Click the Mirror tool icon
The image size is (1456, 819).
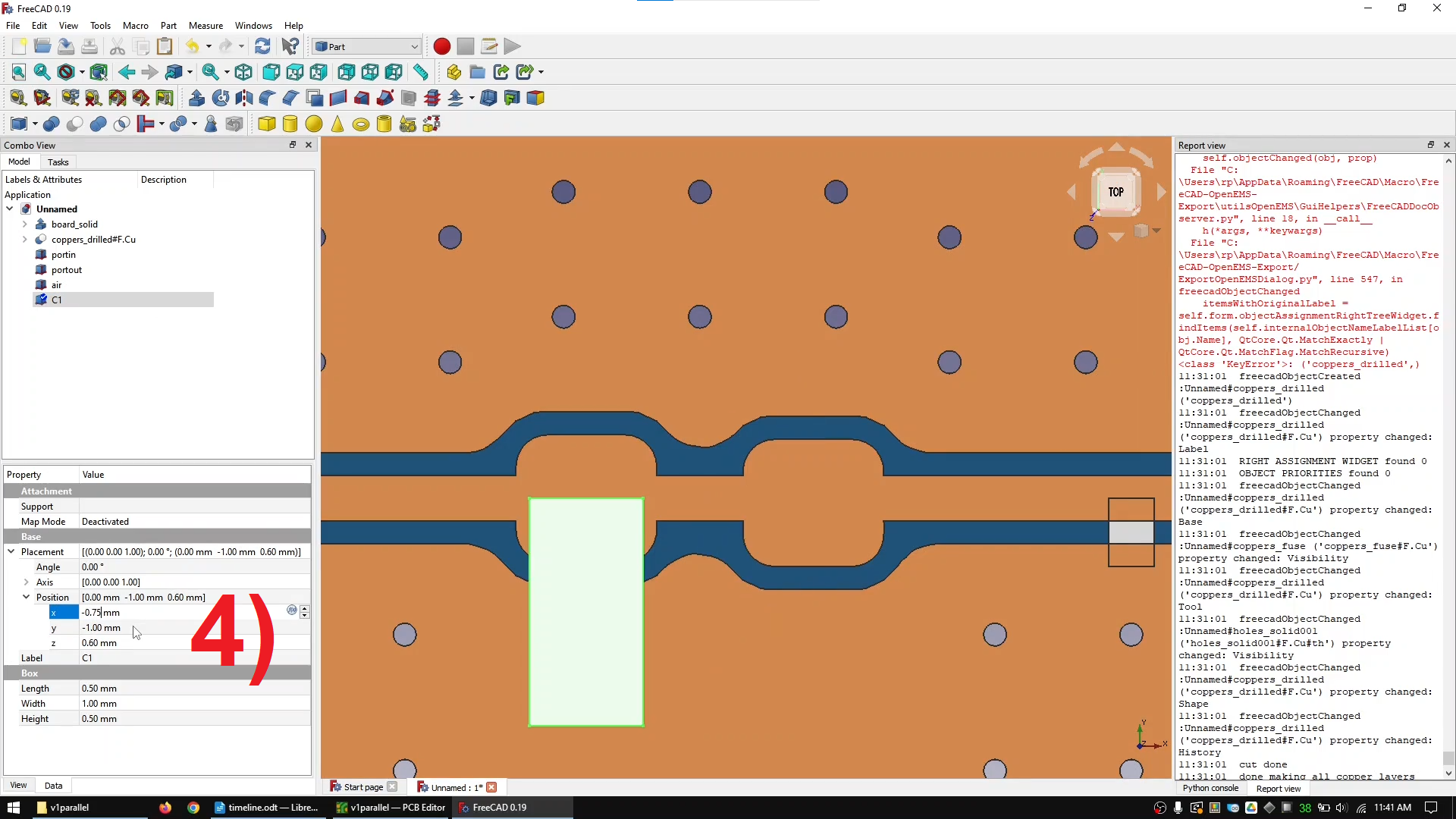[243, 98]
